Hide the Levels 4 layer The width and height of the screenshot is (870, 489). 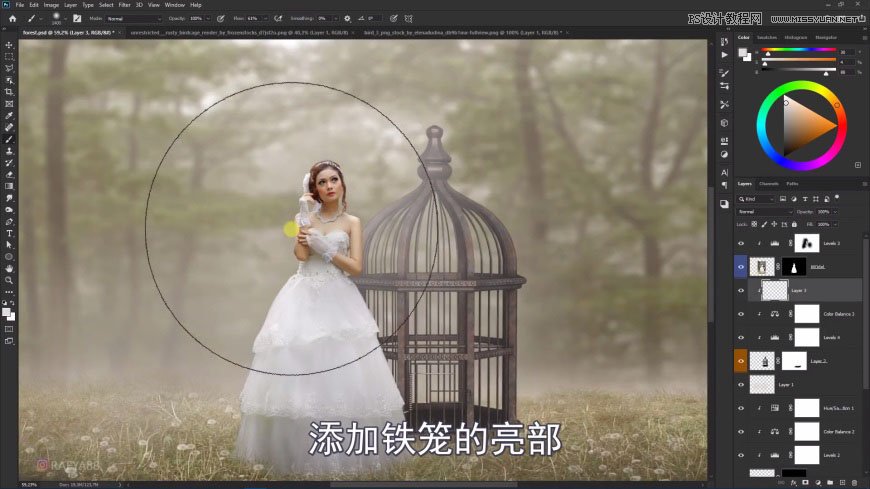pos(741,337)
